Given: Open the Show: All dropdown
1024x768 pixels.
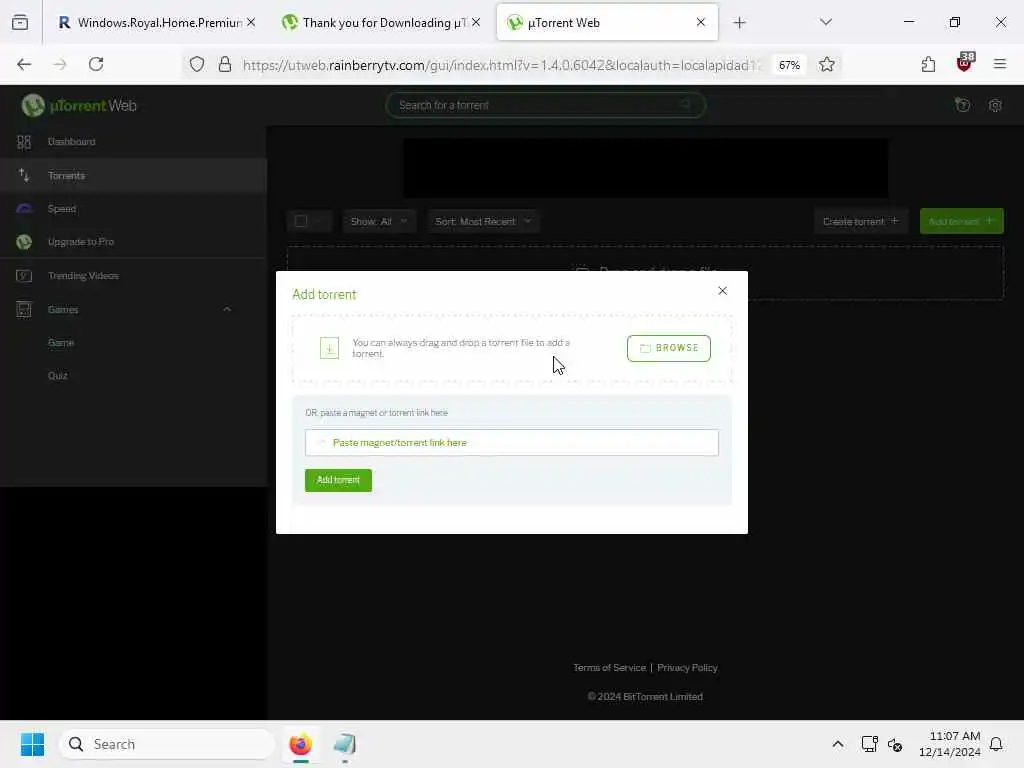Looking at the screenshot, I should [379, 221].
